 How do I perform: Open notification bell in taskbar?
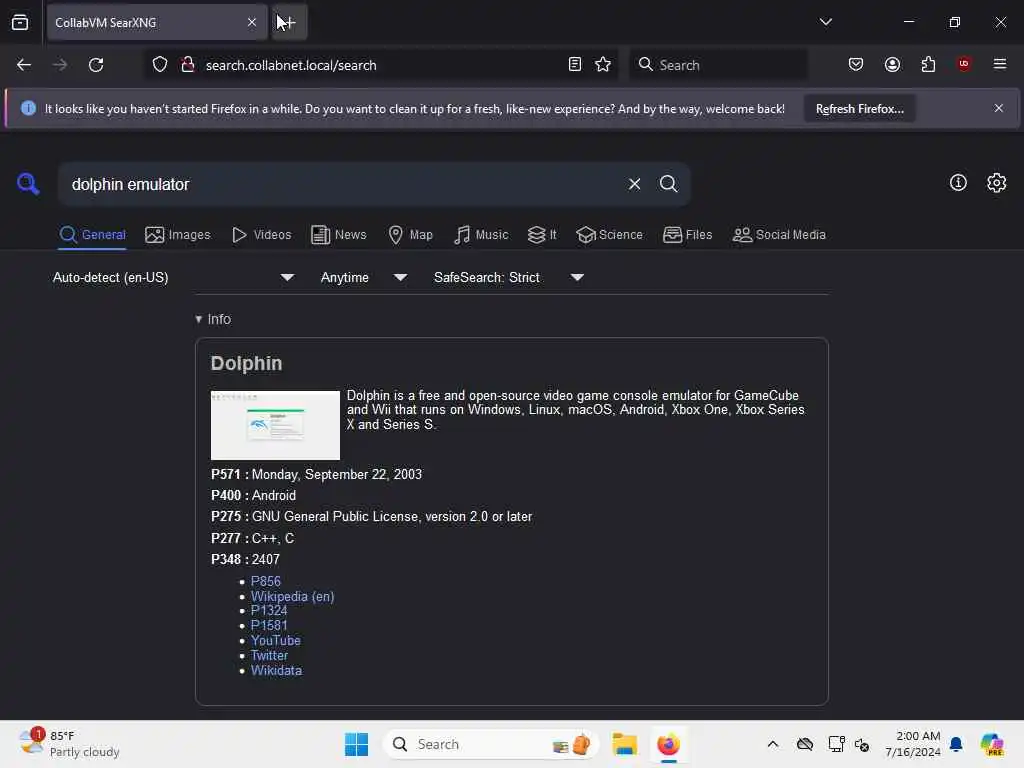[x=956, y=744]
